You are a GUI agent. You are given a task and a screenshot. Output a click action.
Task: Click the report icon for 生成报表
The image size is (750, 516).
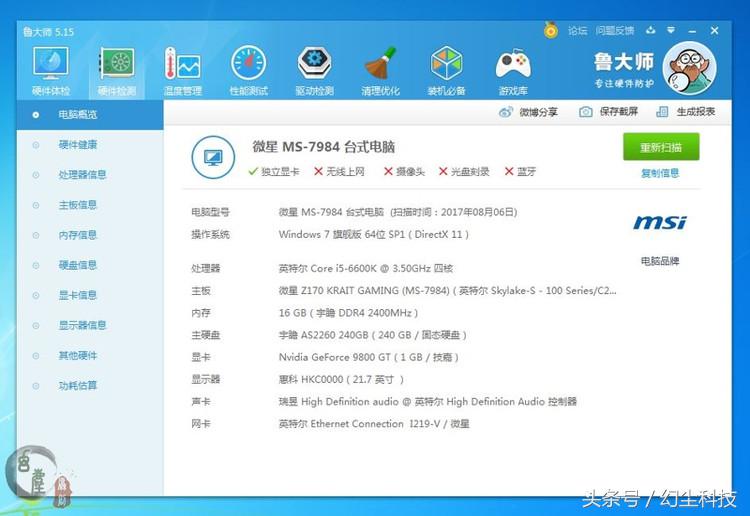[x=662, y=112]
